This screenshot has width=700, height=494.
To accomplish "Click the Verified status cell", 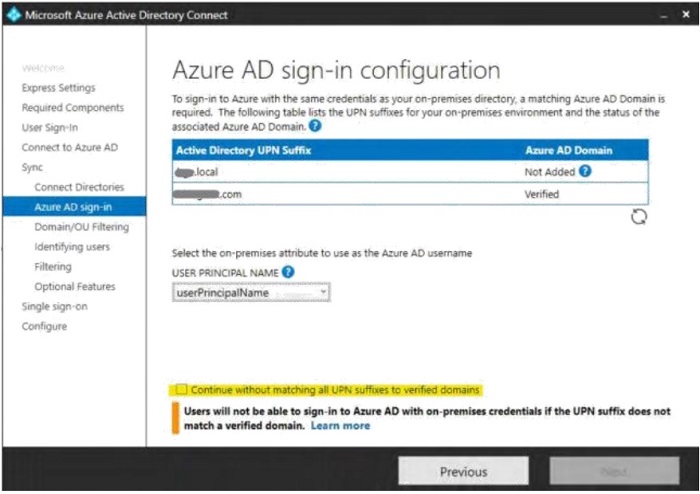I will [x=542, y=194].
